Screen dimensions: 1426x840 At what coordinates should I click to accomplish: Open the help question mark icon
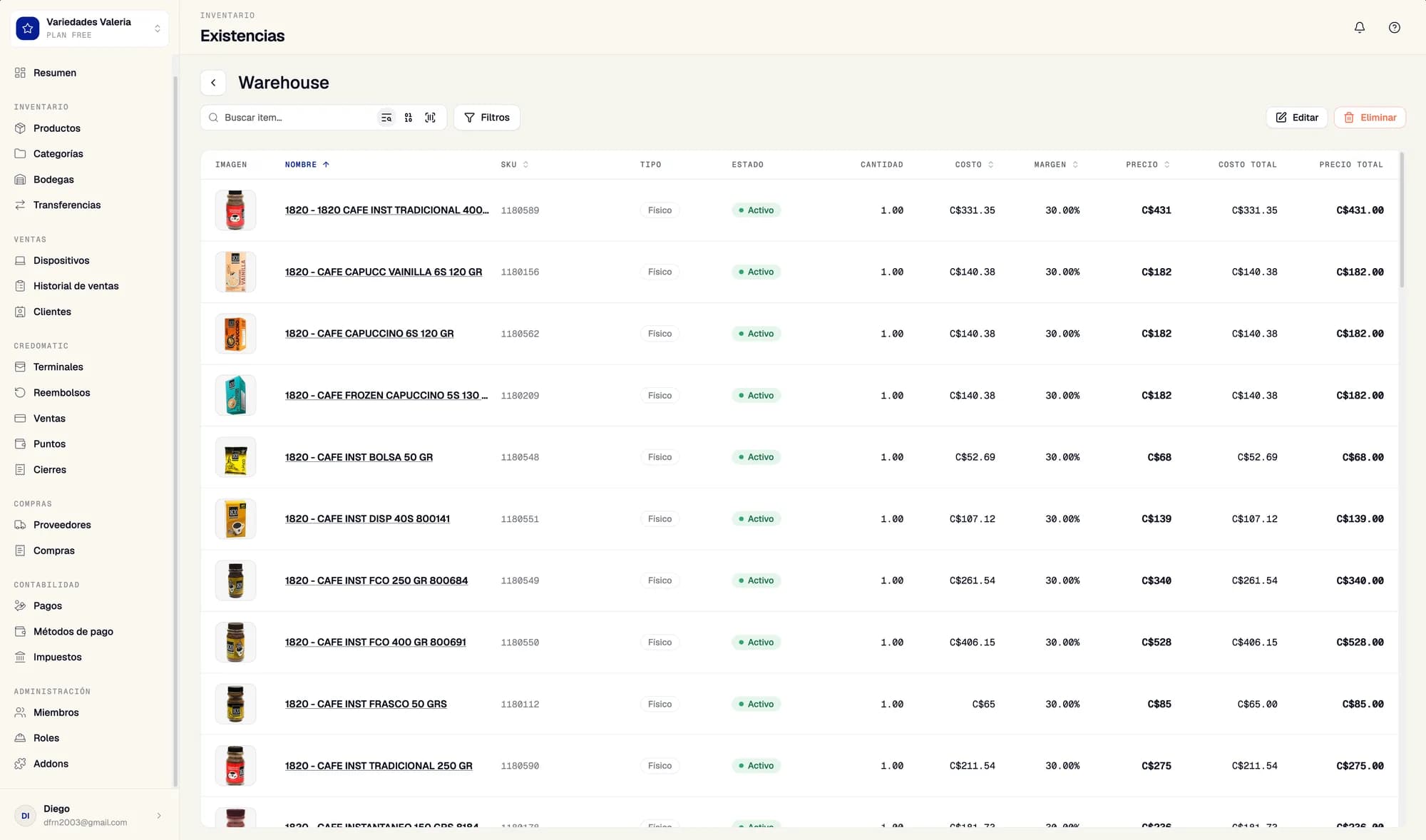point(1395,28)
